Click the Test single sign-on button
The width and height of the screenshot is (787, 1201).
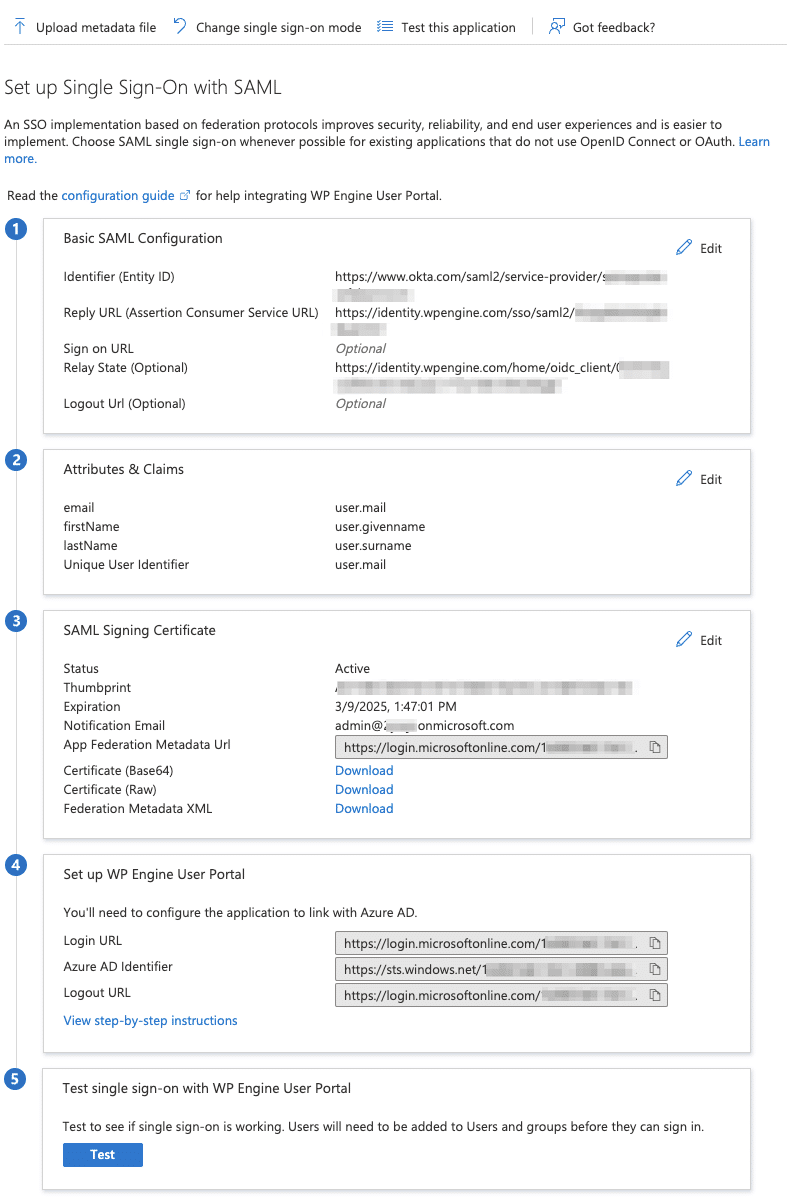(102, 1154)
